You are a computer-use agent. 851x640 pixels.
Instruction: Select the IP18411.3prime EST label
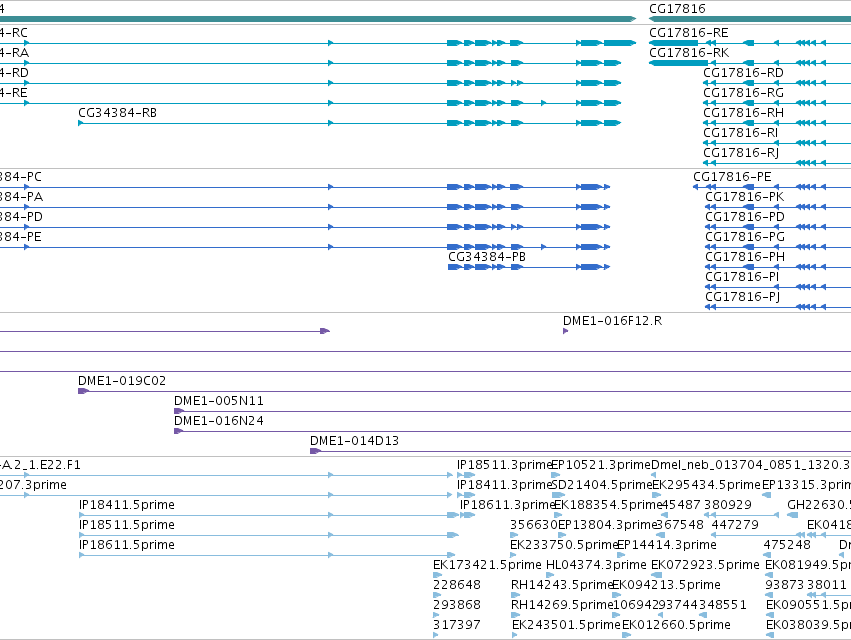pyautogui.click(x=504, y=485)
